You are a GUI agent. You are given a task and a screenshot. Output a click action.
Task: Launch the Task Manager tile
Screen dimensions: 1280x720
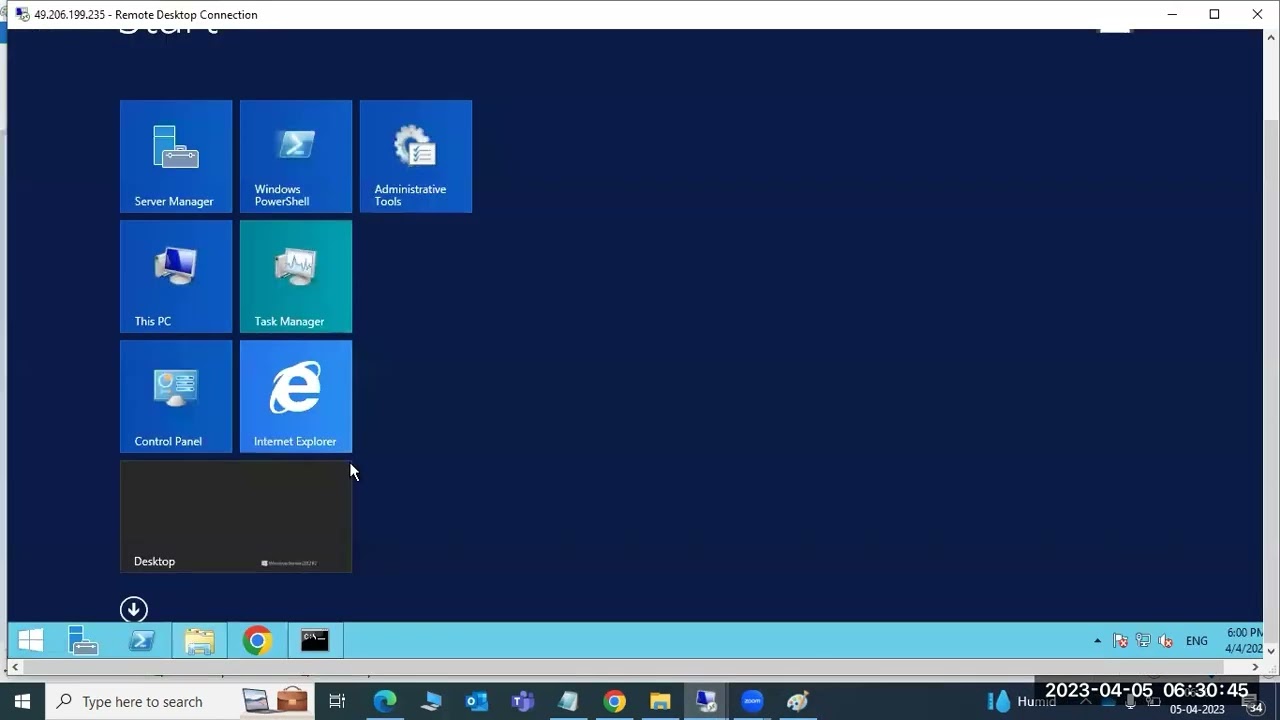click(x=296, y=276)
